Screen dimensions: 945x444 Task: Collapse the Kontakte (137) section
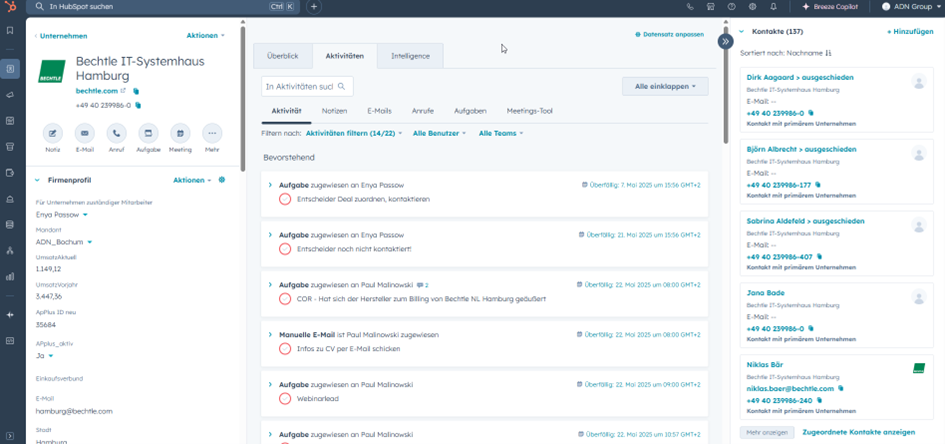point(742,31)
